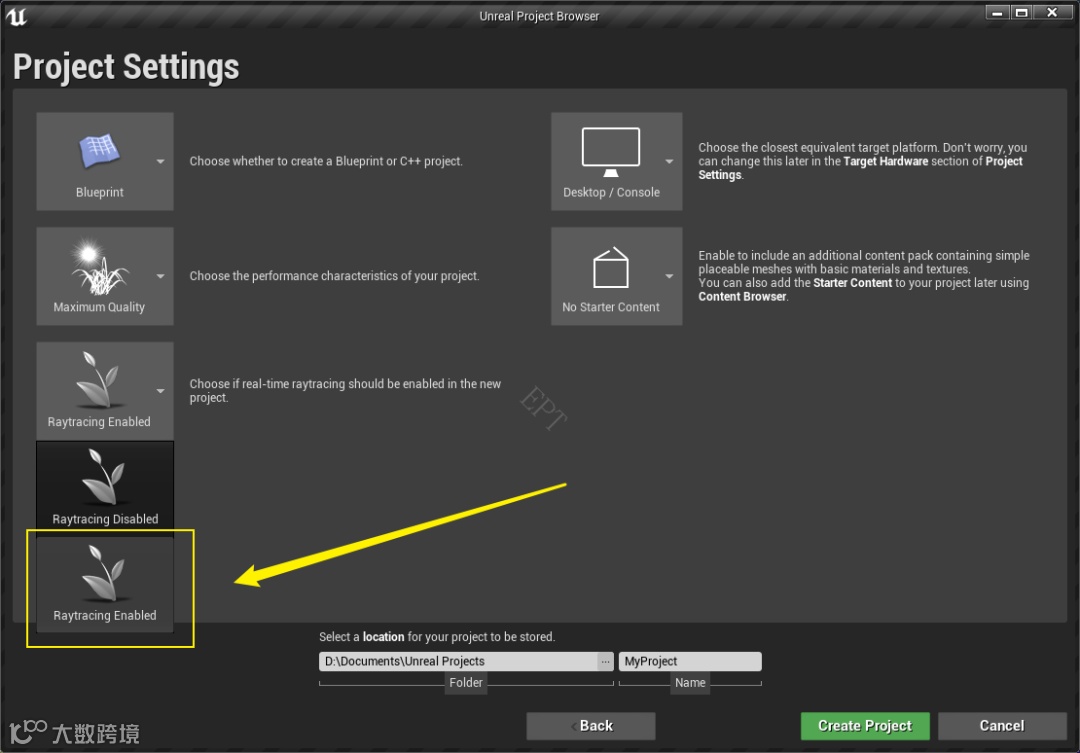Screen dimensions: 1080x753
Task: Open the No Starter Content dropdown arrow
Action: tap(669, 276)
